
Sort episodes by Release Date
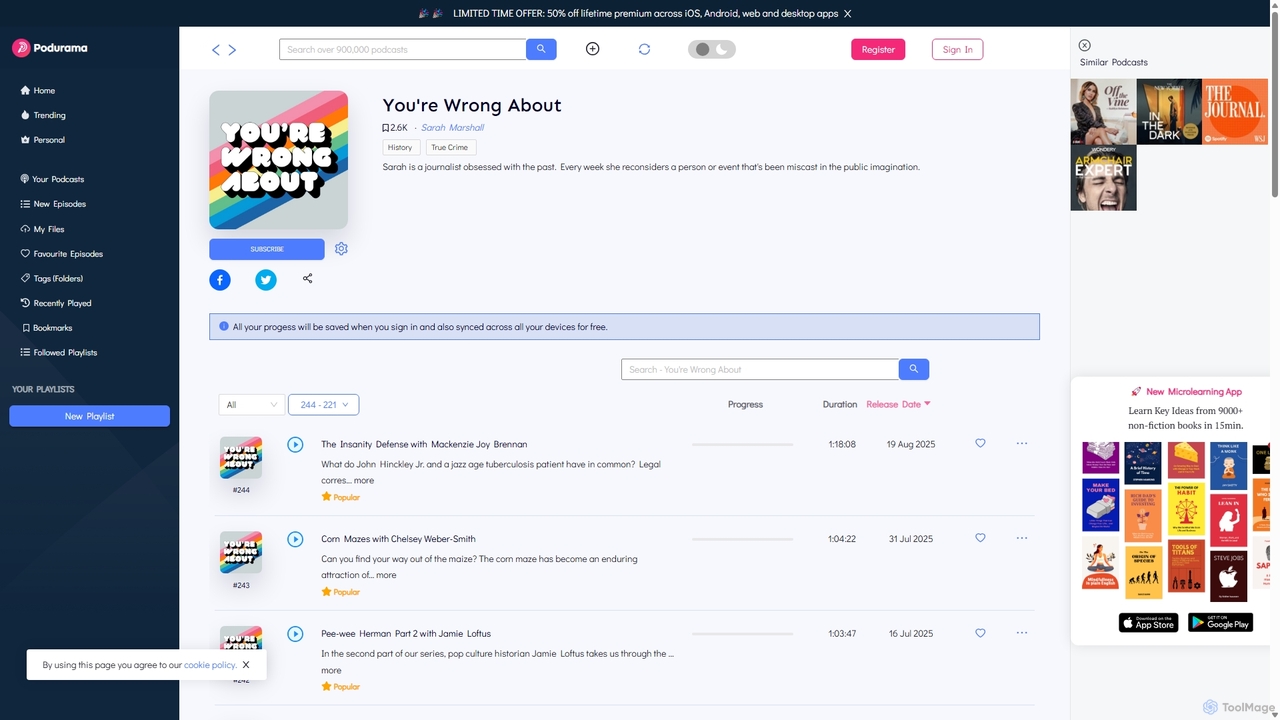pos(898,404)
